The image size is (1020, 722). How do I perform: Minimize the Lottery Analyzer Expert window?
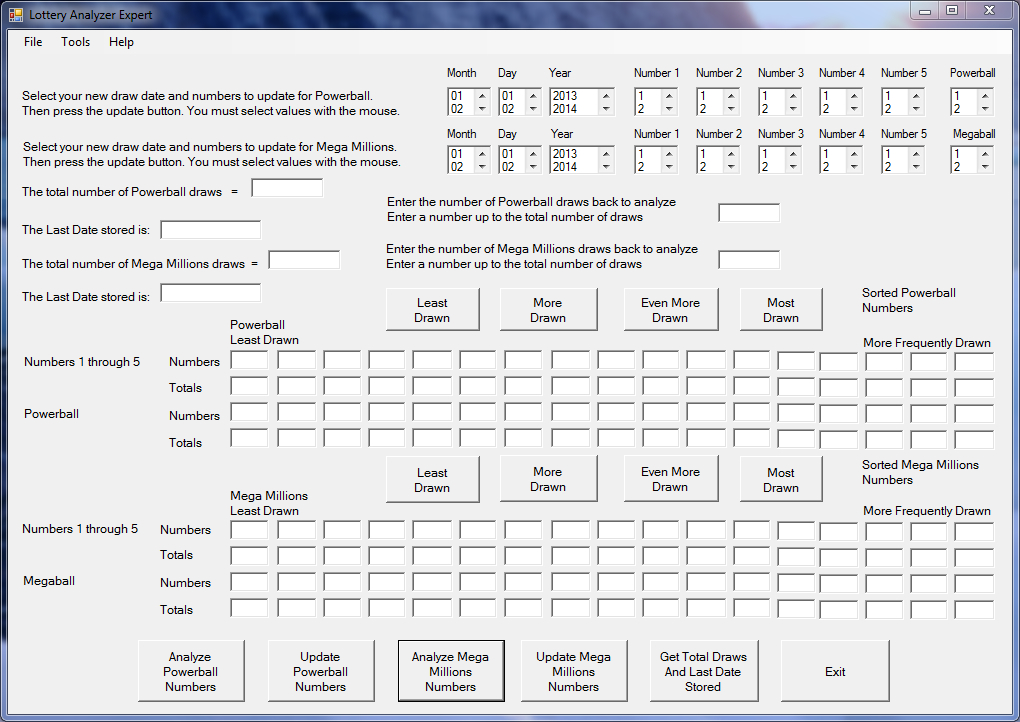[x=926, y=11]
